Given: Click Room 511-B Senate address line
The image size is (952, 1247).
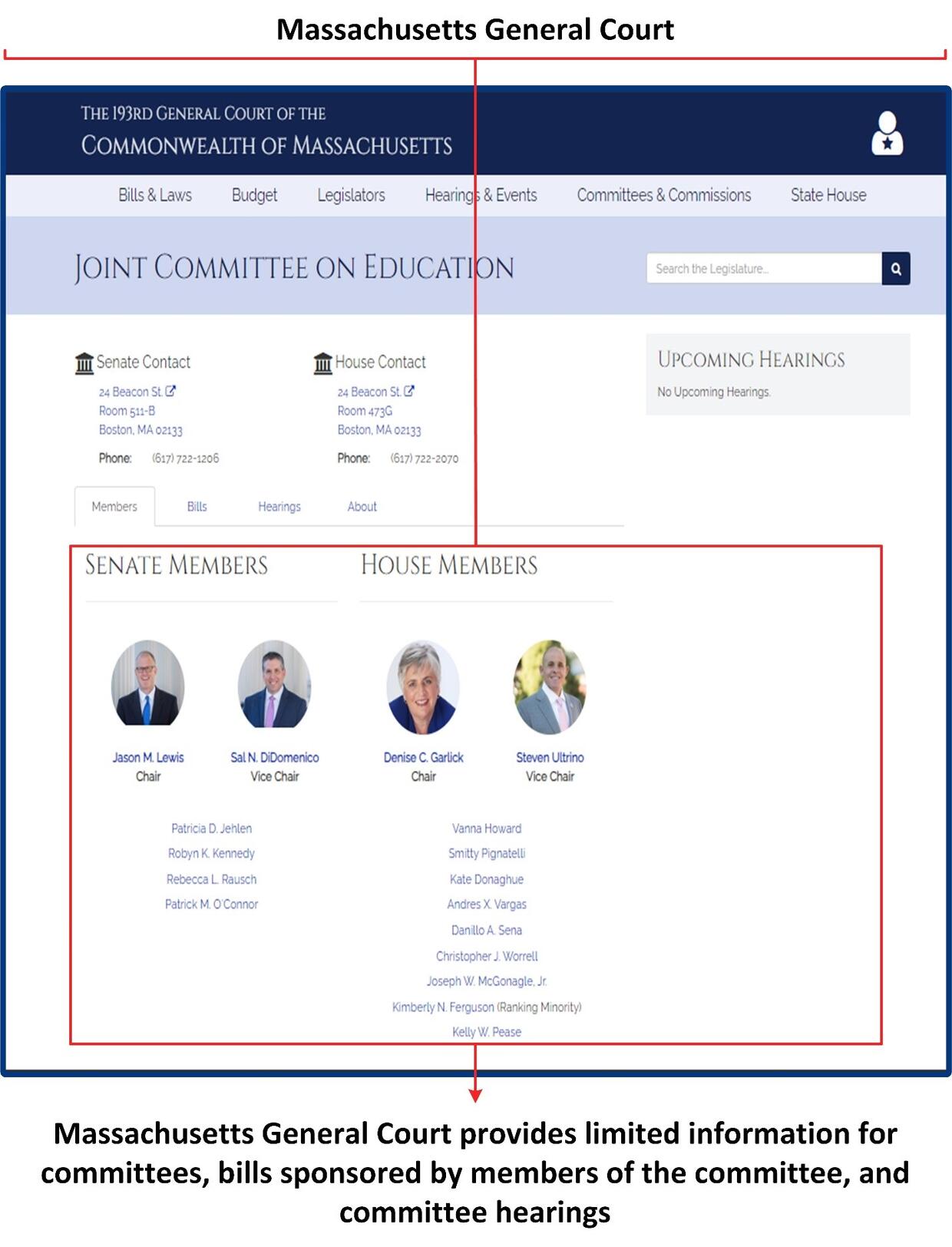Looking at the screenshot, I should point(127,411).
